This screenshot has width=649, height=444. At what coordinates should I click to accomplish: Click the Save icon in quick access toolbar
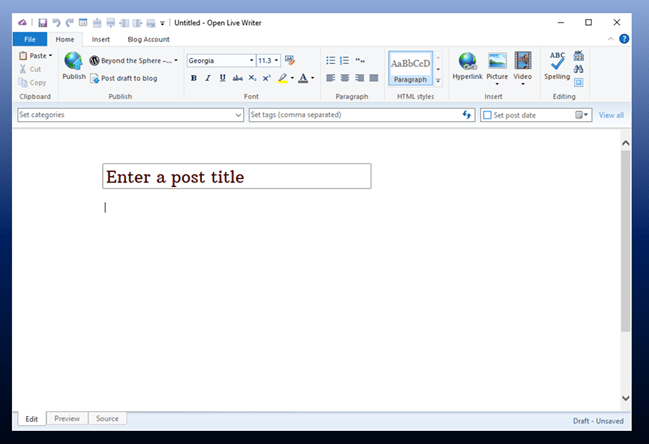coord(43,22)
